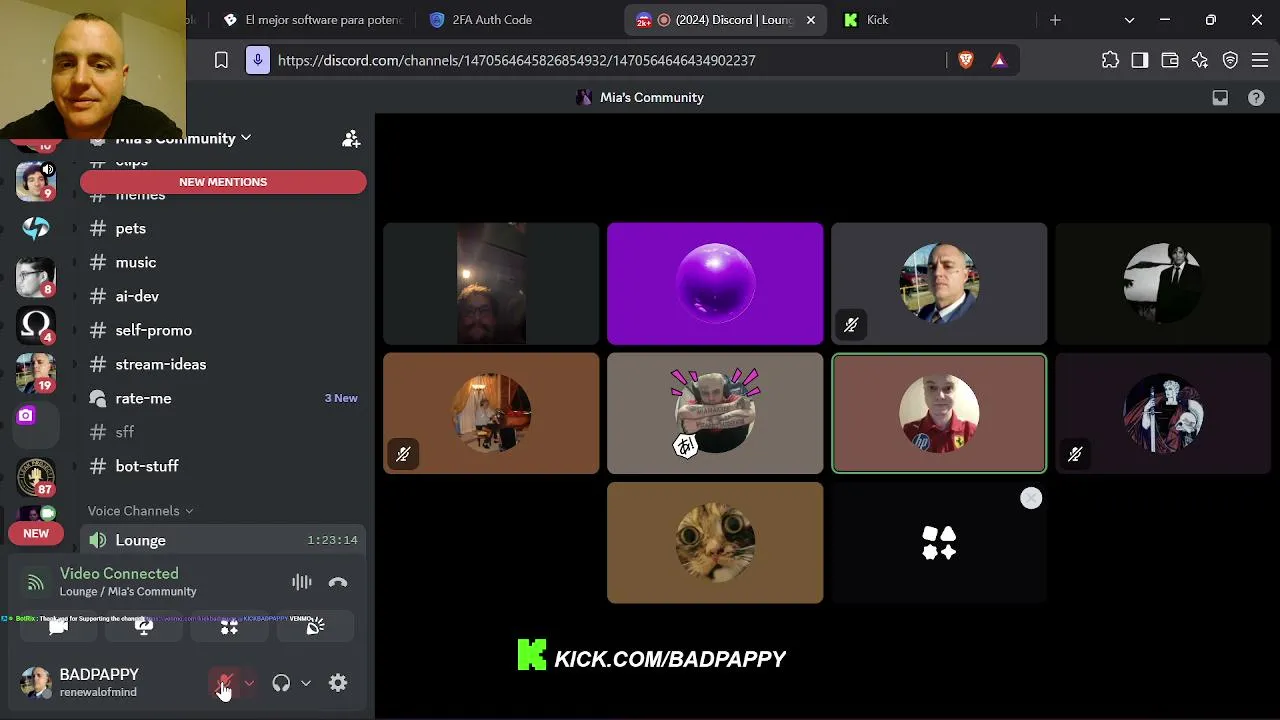Turn on camera in the voice panel
Viewport: 1280px width, 720px height.
(x=58, y=626)
